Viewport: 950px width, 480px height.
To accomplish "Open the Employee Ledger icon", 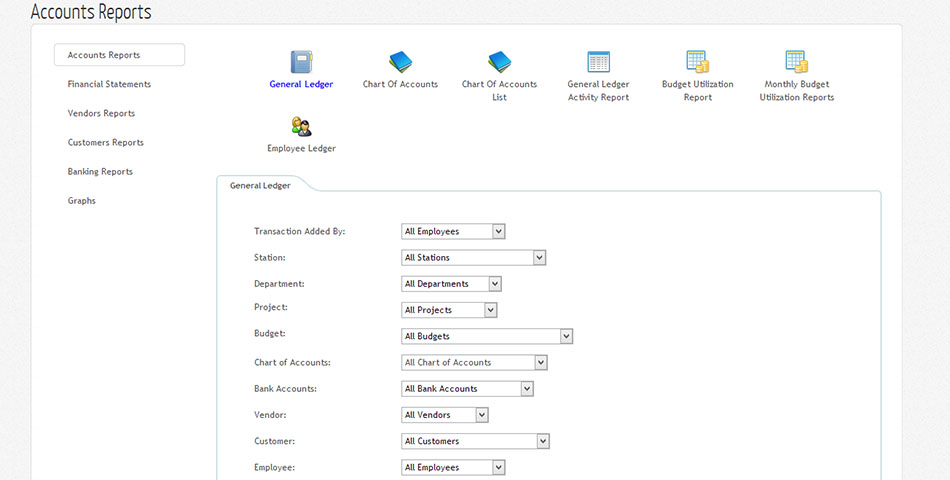I will [x=301, y=126].
